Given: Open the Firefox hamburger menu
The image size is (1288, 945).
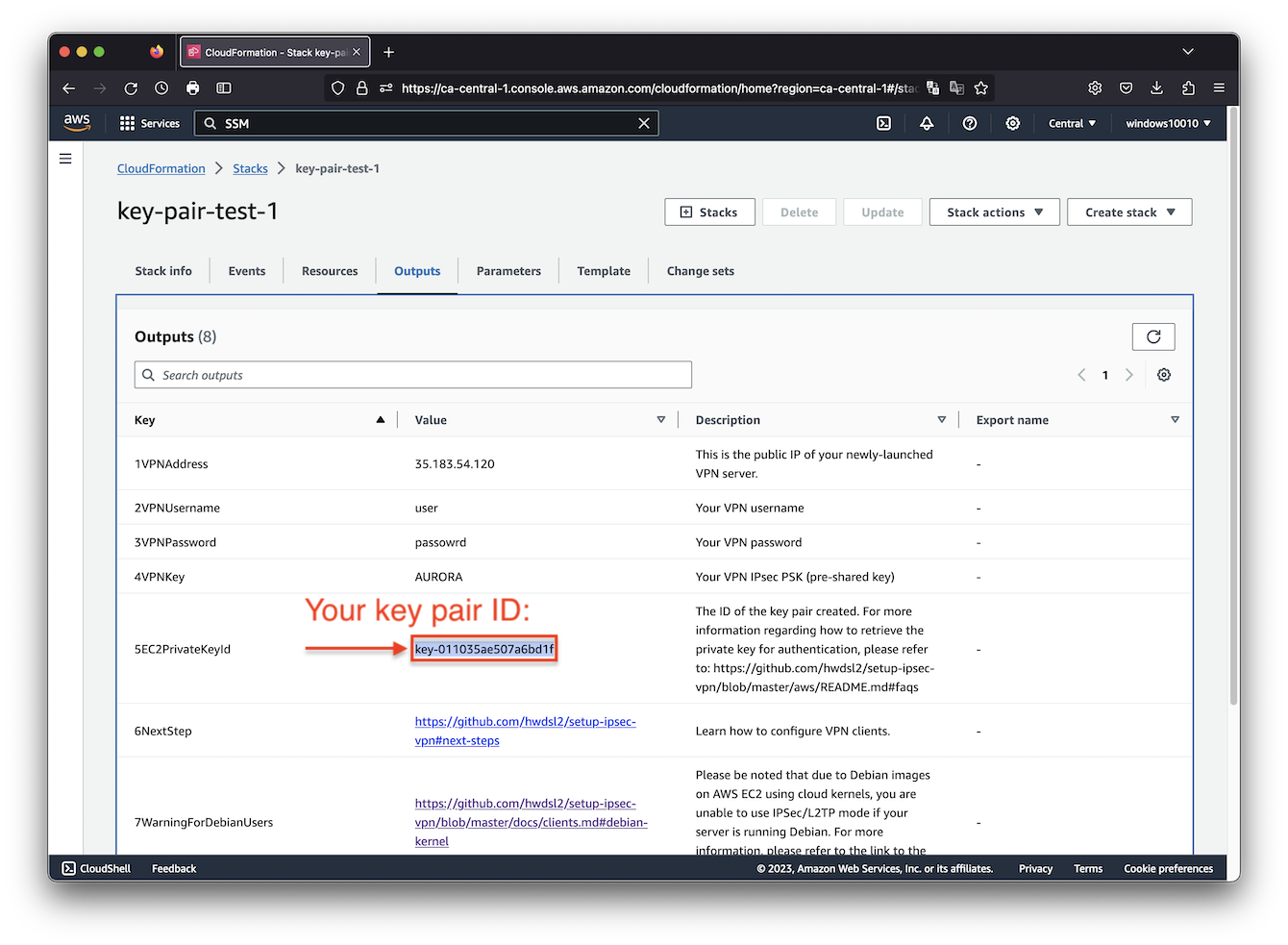Looking at the screenshot, I should click(x=1219, y=87).
